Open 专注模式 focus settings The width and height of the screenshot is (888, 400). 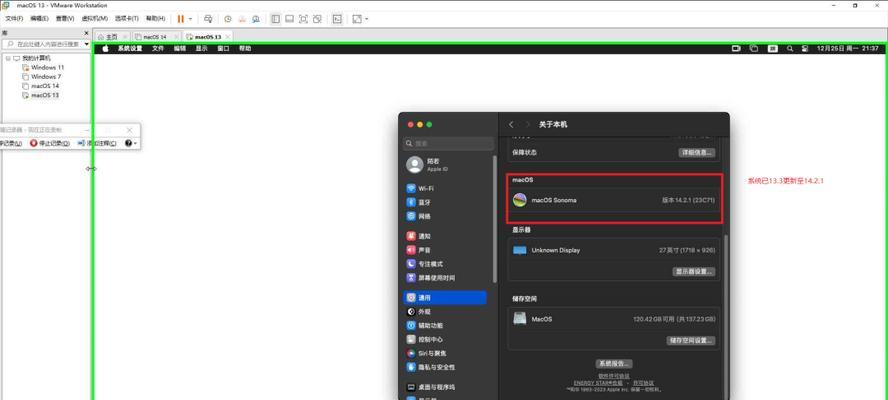pos(446,264)
